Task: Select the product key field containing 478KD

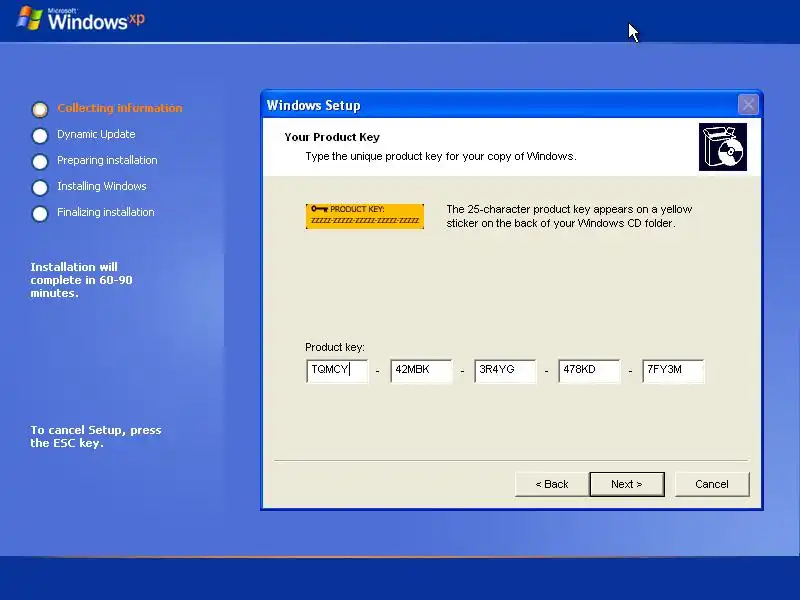Action: coord(589,371)
